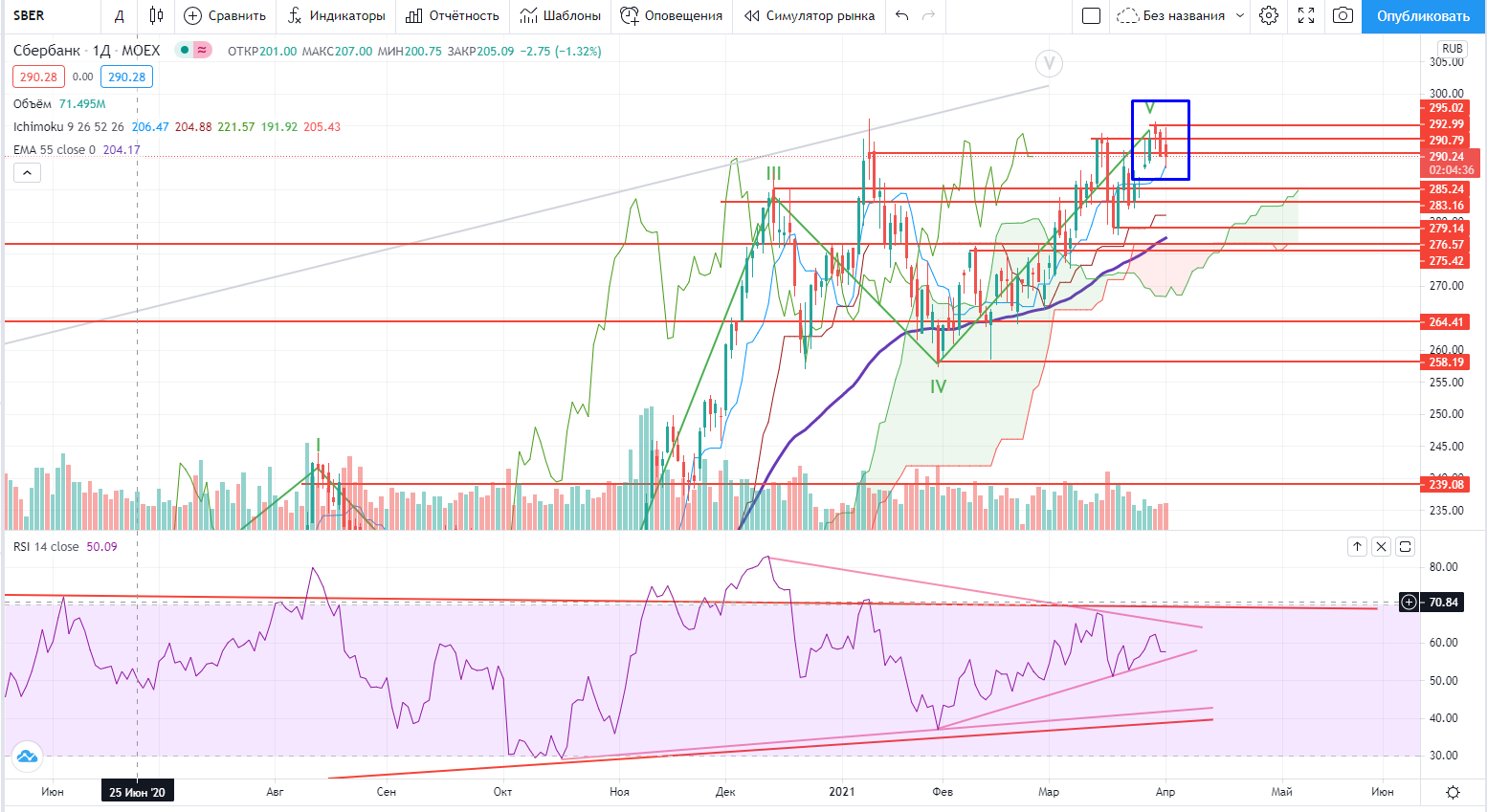The image size is (1487, 812).
Task: Toggle the pink approximate-data icon beside MOEX
Action: coord(202,51)
